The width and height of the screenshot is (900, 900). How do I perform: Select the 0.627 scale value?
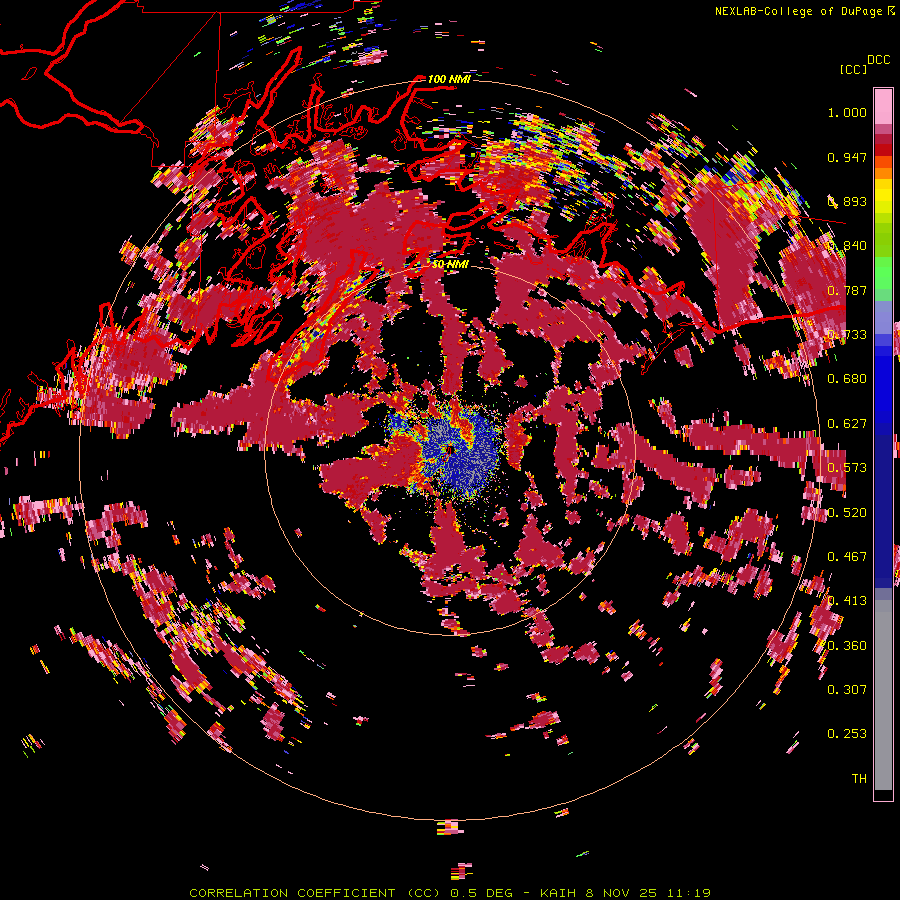847,424
